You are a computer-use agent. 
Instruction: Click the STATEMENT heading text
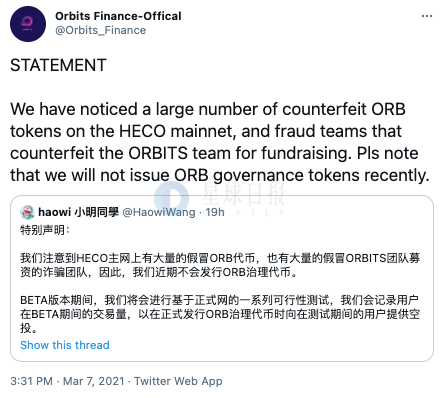[x=58, y=65]
